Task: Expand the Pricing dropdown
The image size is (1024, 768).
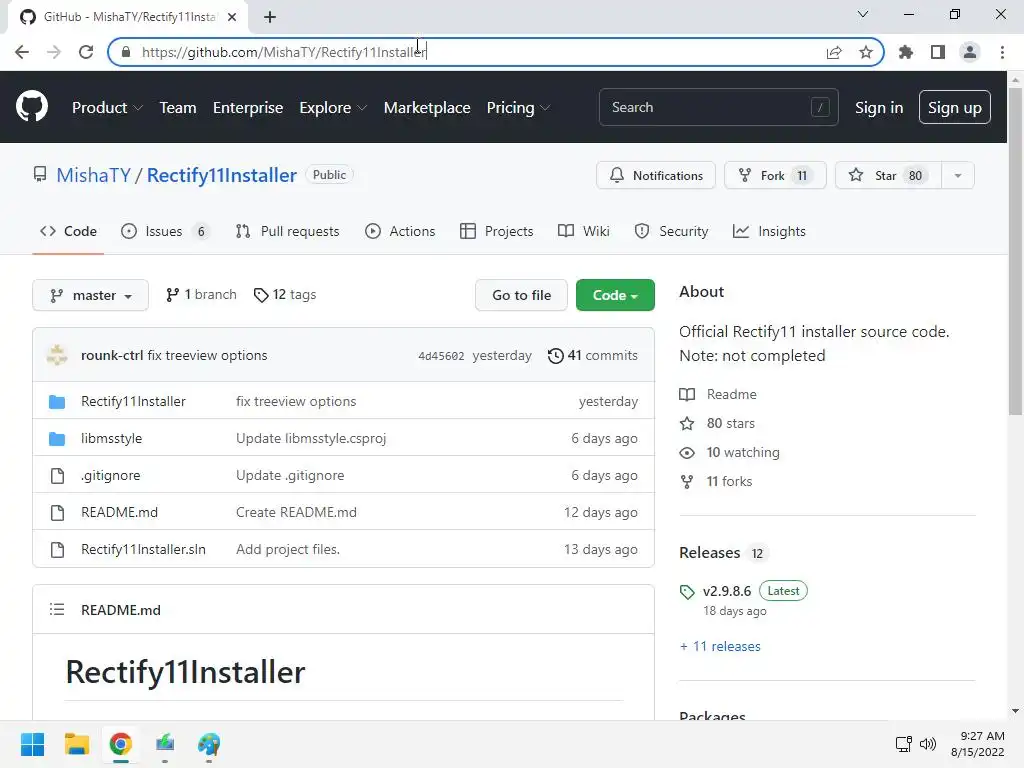Action: pyautogui.click(x=519, y=108)
